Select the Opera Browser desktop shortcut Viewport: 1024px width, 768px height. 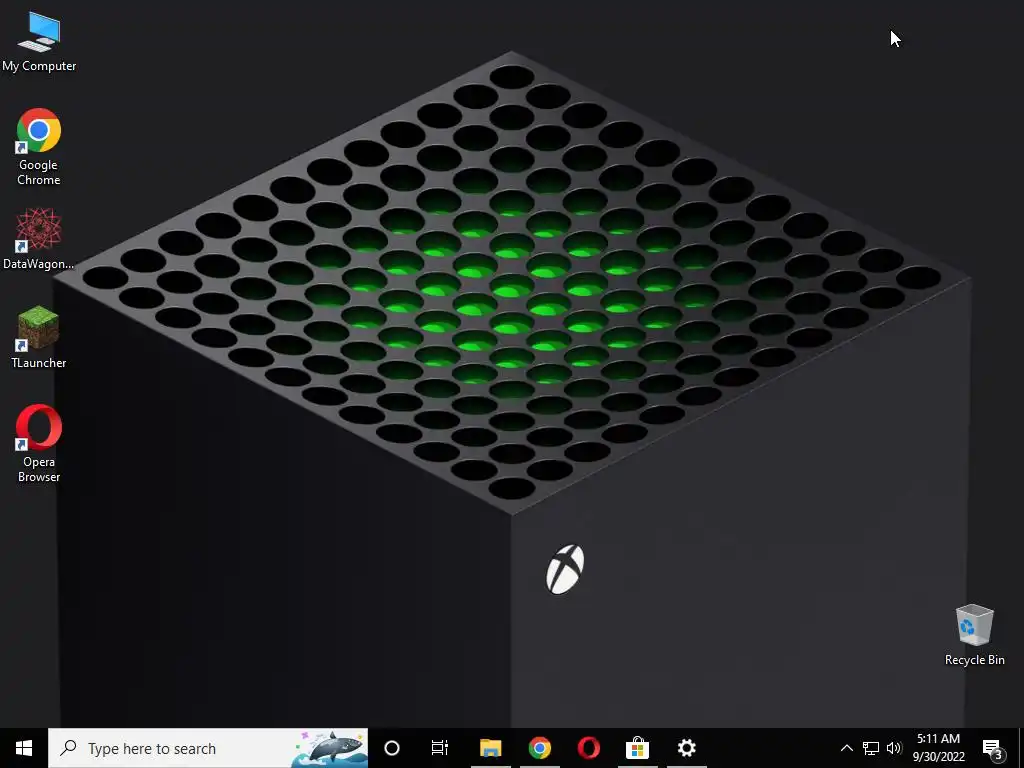click(39, 443)
